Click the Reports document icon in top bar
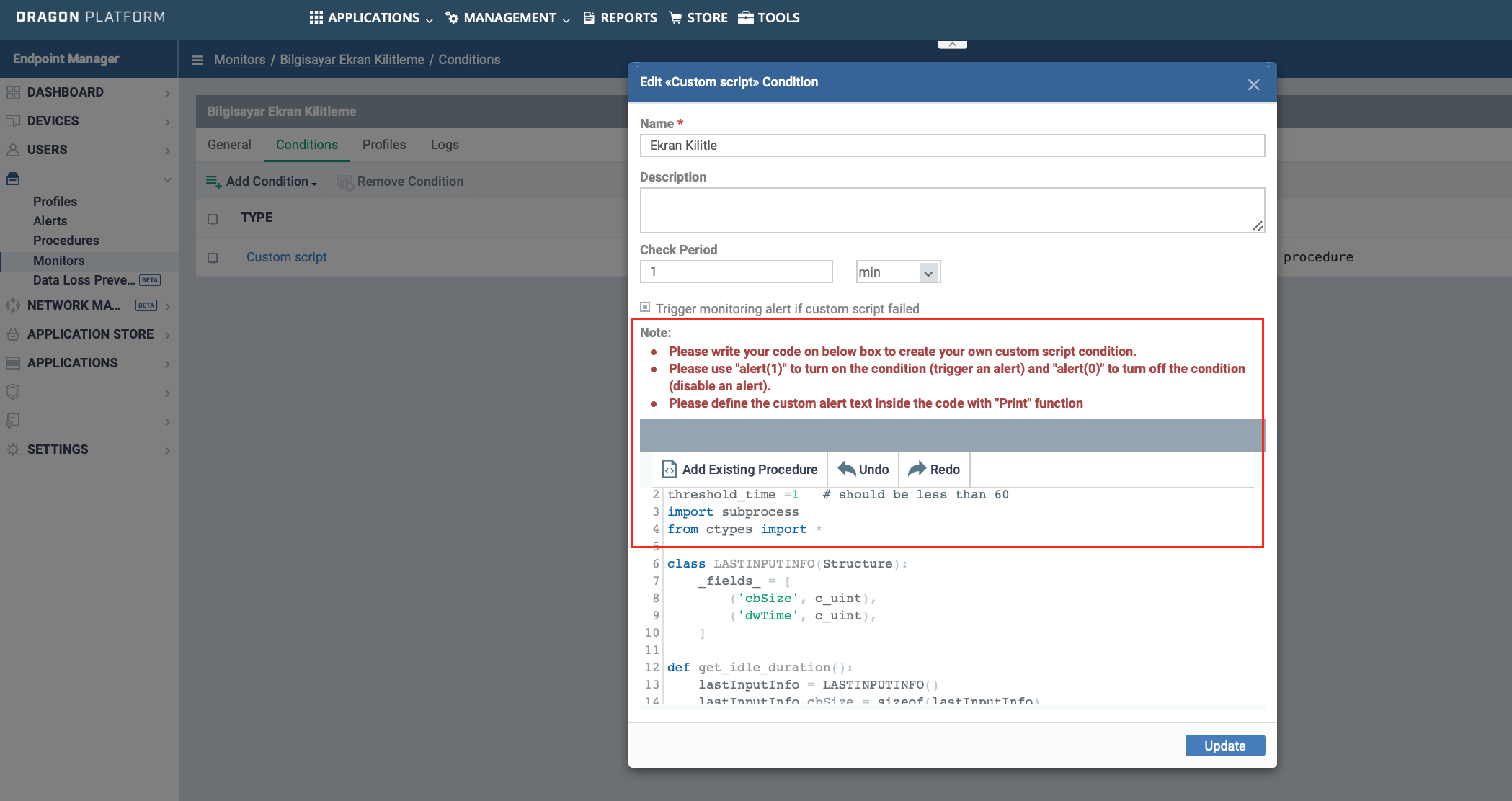Viewport: 1512px width, 801px height. [589, 17]
